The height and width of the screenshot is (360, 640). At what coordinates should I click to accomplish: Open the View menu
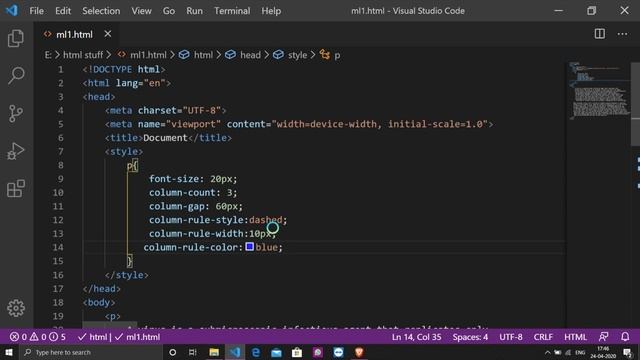coord(141,11)
